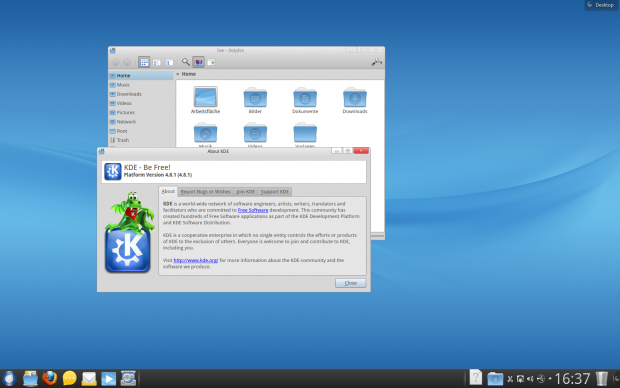Image resolution: width=620 pixels, height=388 pixels.
Task: Minimize the About KDE dialog
Action: pos(336,151)
